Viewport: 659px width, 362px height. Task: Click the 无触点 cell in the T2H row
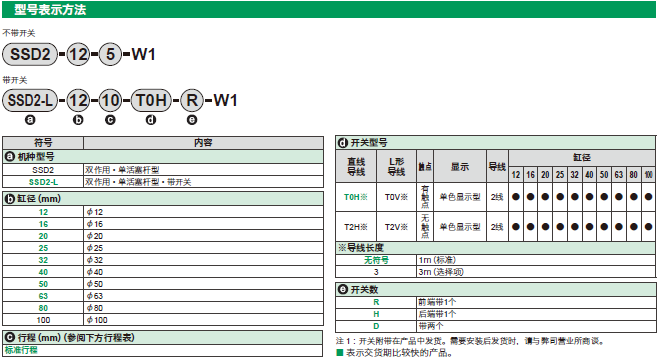click(x=425, y=227)
